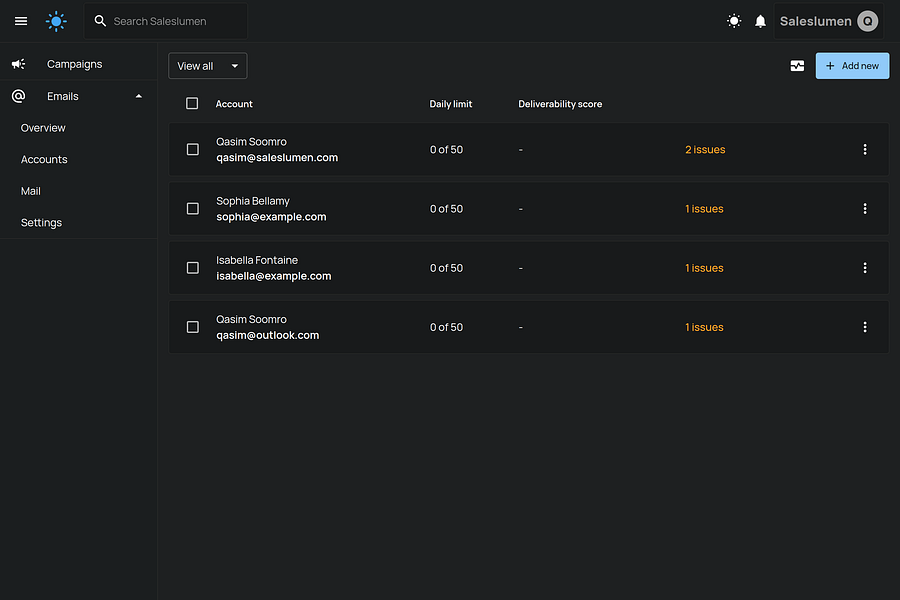Click the activity monitor icon beside Add new

click(x=797, y=66)
